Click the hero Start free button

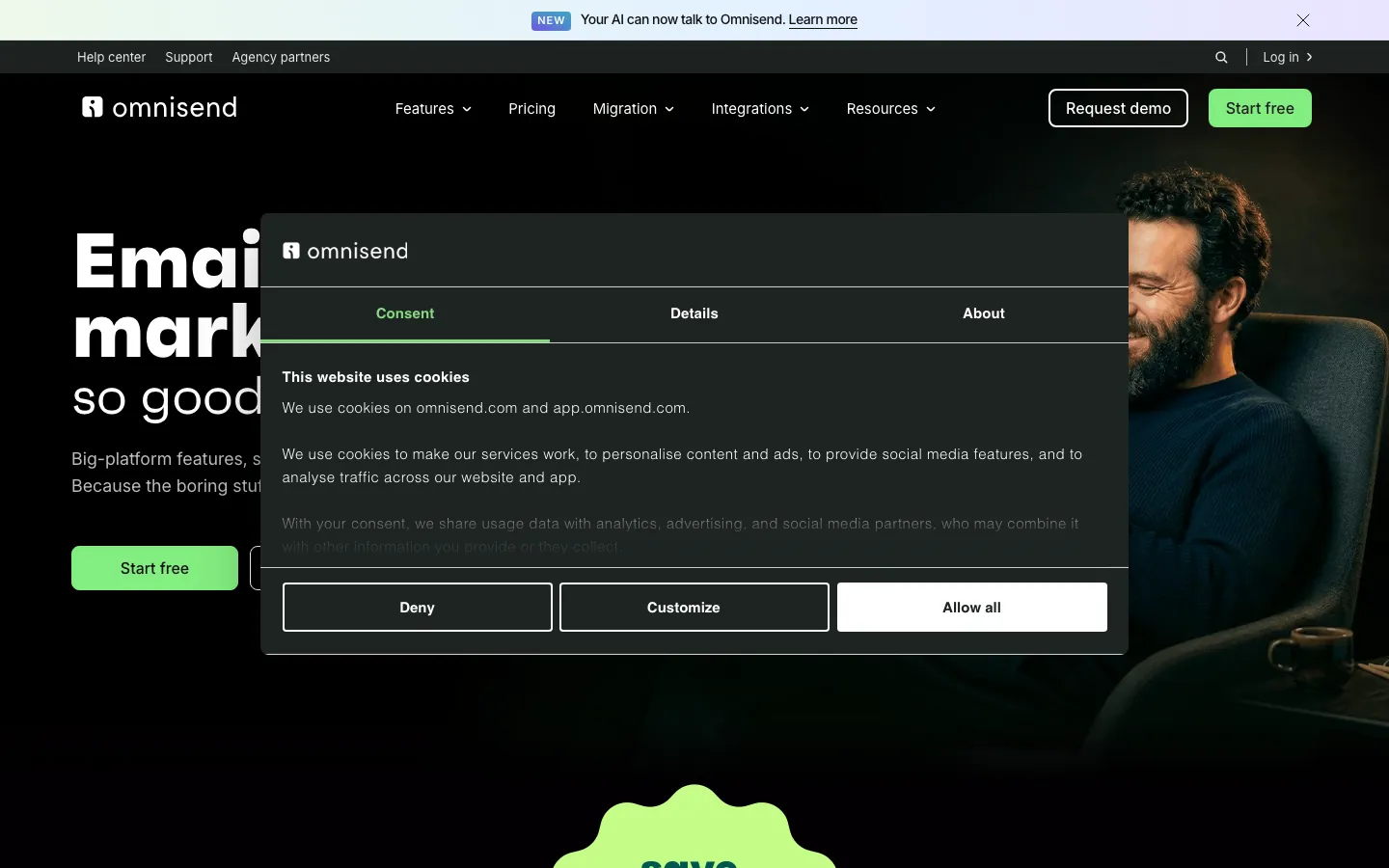[x=154, y=568]
